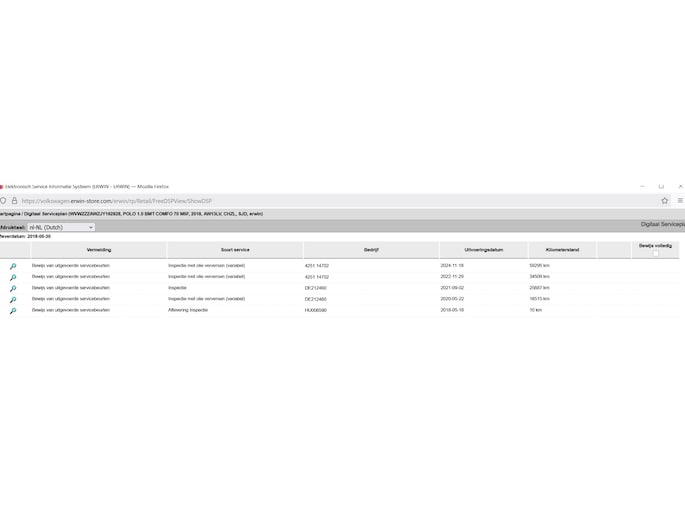Click the Digitaal Serviceplan breadcrumb text
The height and width of the screenshot is (514, 685).
click(43, 214)
